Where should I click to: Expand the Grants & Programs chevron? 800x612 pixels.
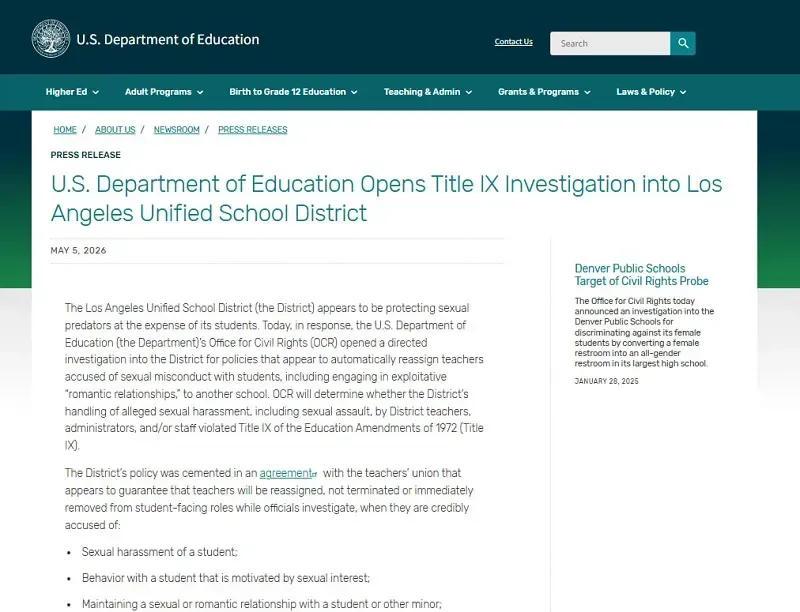(587, 92)
